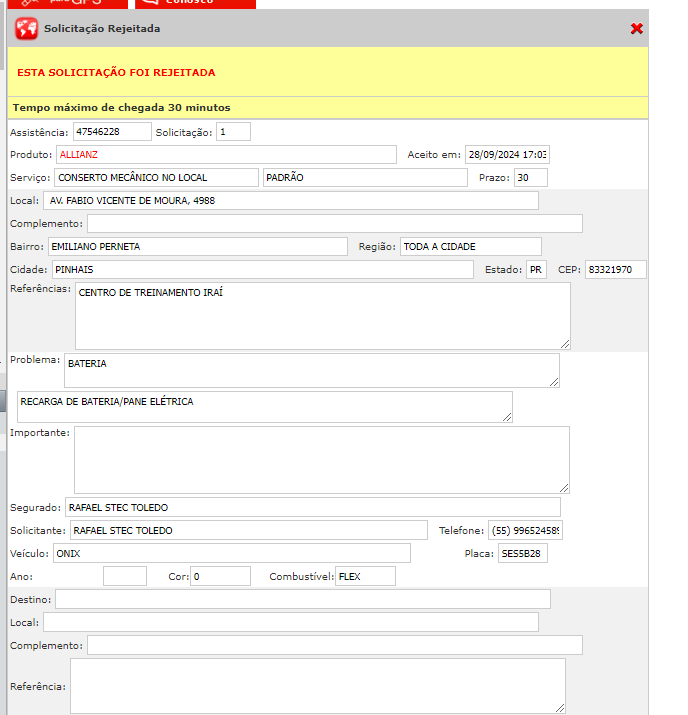Screen dimensions: 688x715
Task: Select the Estado field showing PR
Action: [536, 270]
